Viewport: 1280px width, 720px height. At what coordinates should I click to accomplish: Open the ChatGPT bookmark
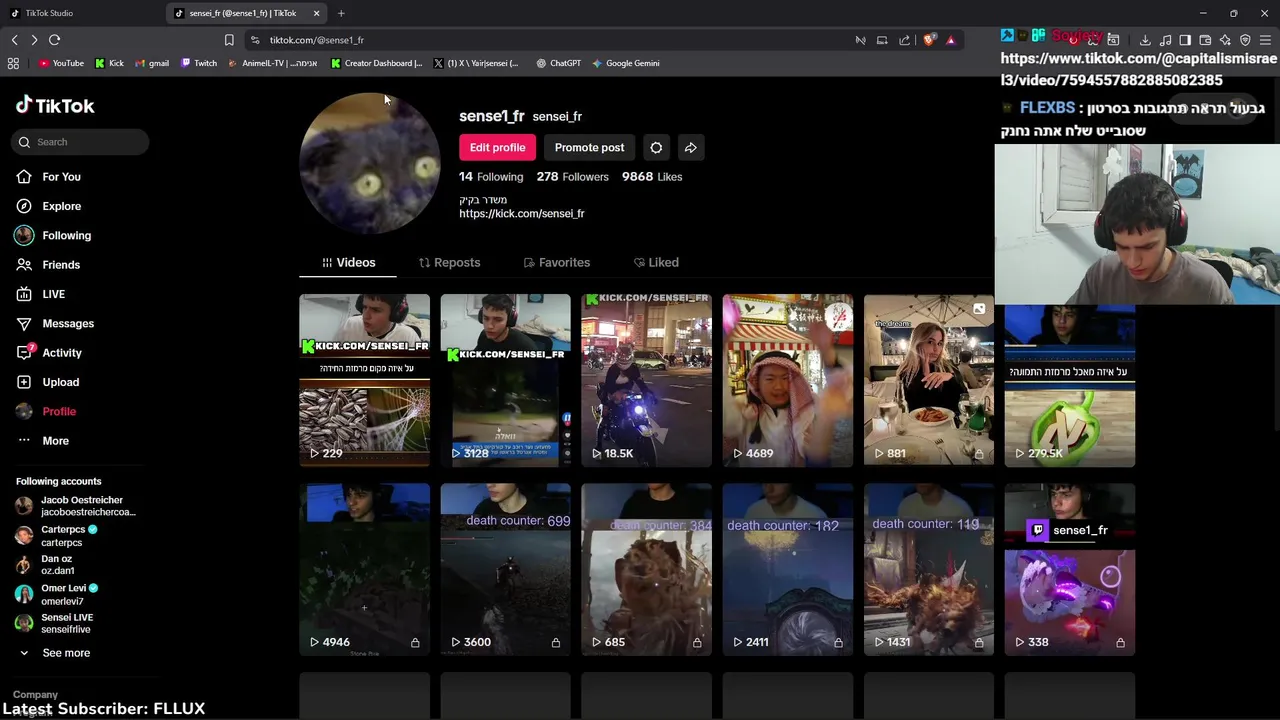pyautogui.click(x=558, y=63)
